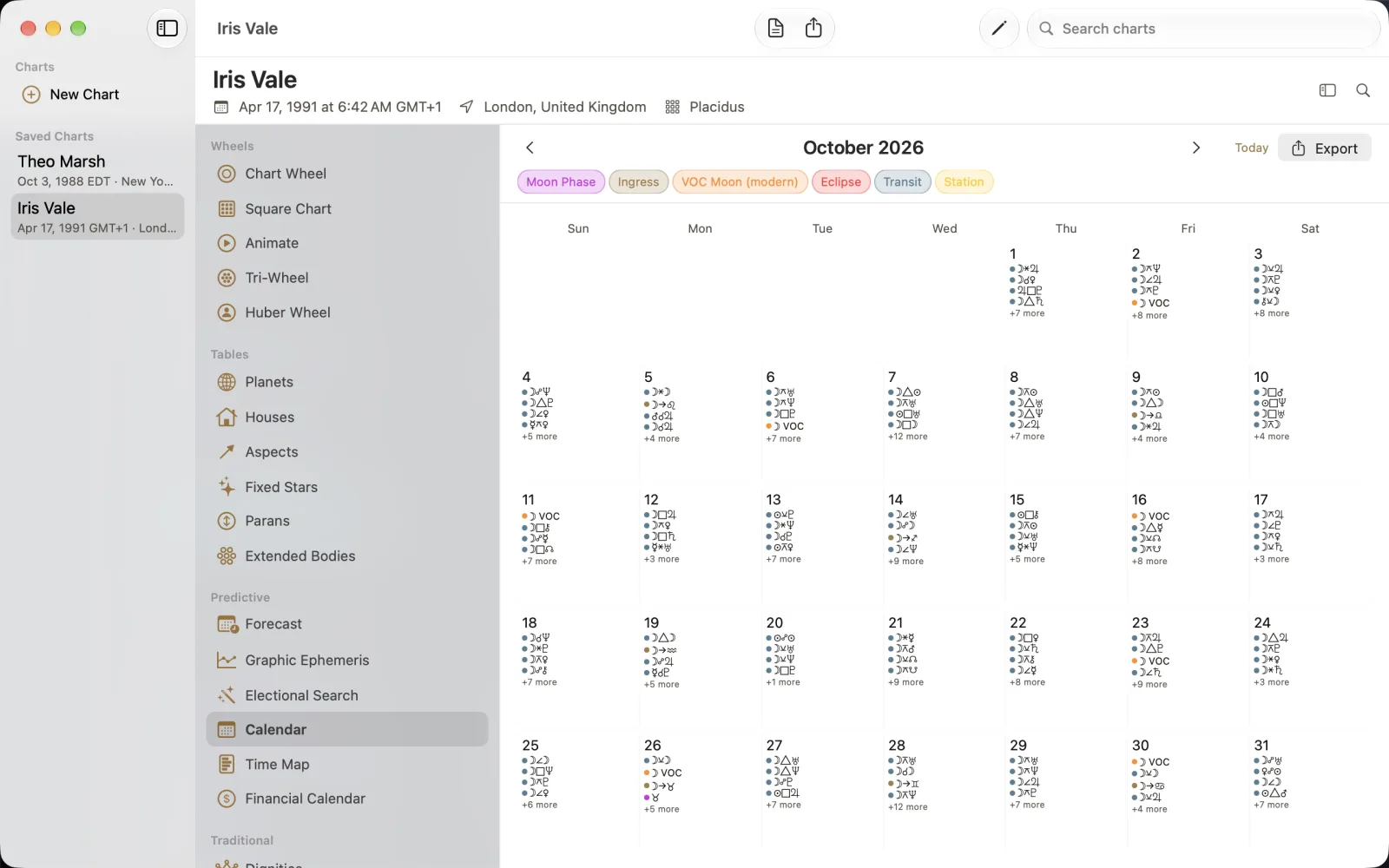The height and width of the screenshot is (868, 1389).
Task: Open the Houses table
Action: [x=347, y=417]
